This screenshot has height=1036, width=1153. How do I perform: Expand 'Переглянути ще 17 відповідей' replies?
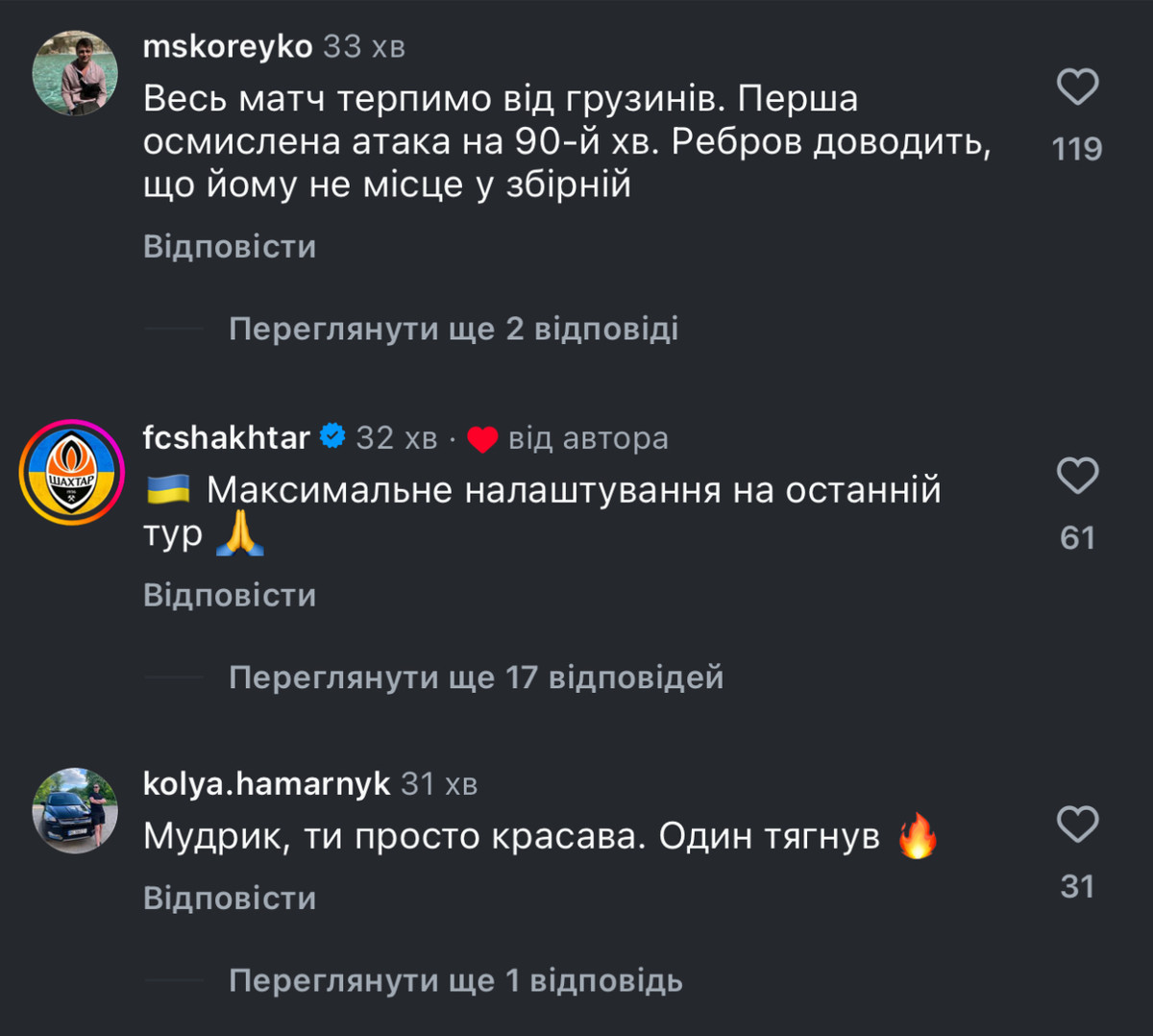click(476, 678)
